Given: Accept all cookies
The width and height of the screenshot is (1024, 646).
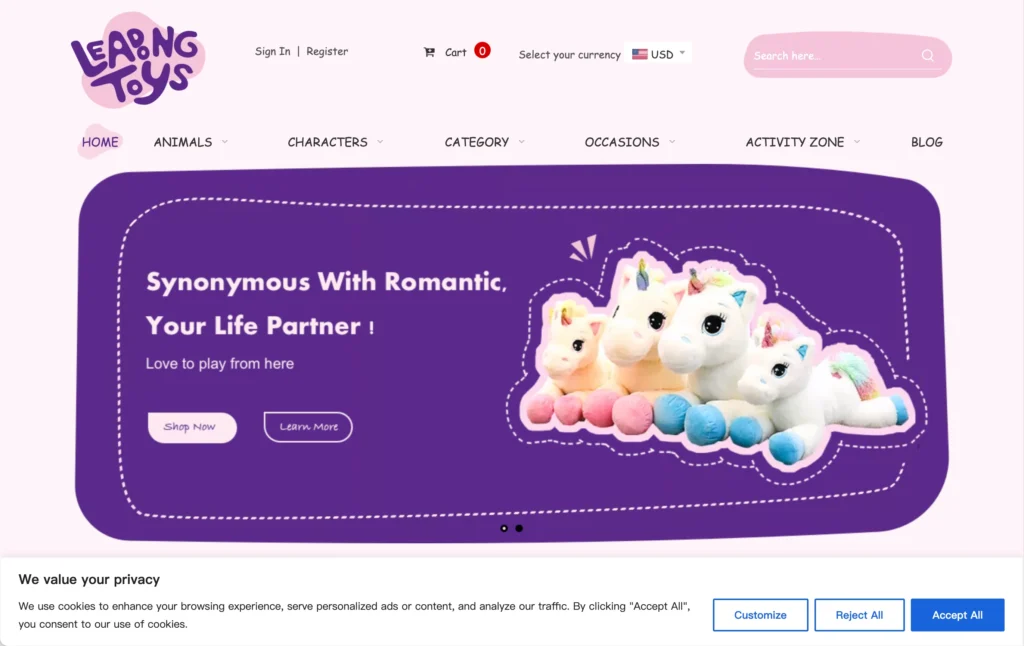Looking at the screenshot, I should pos(957,615).
